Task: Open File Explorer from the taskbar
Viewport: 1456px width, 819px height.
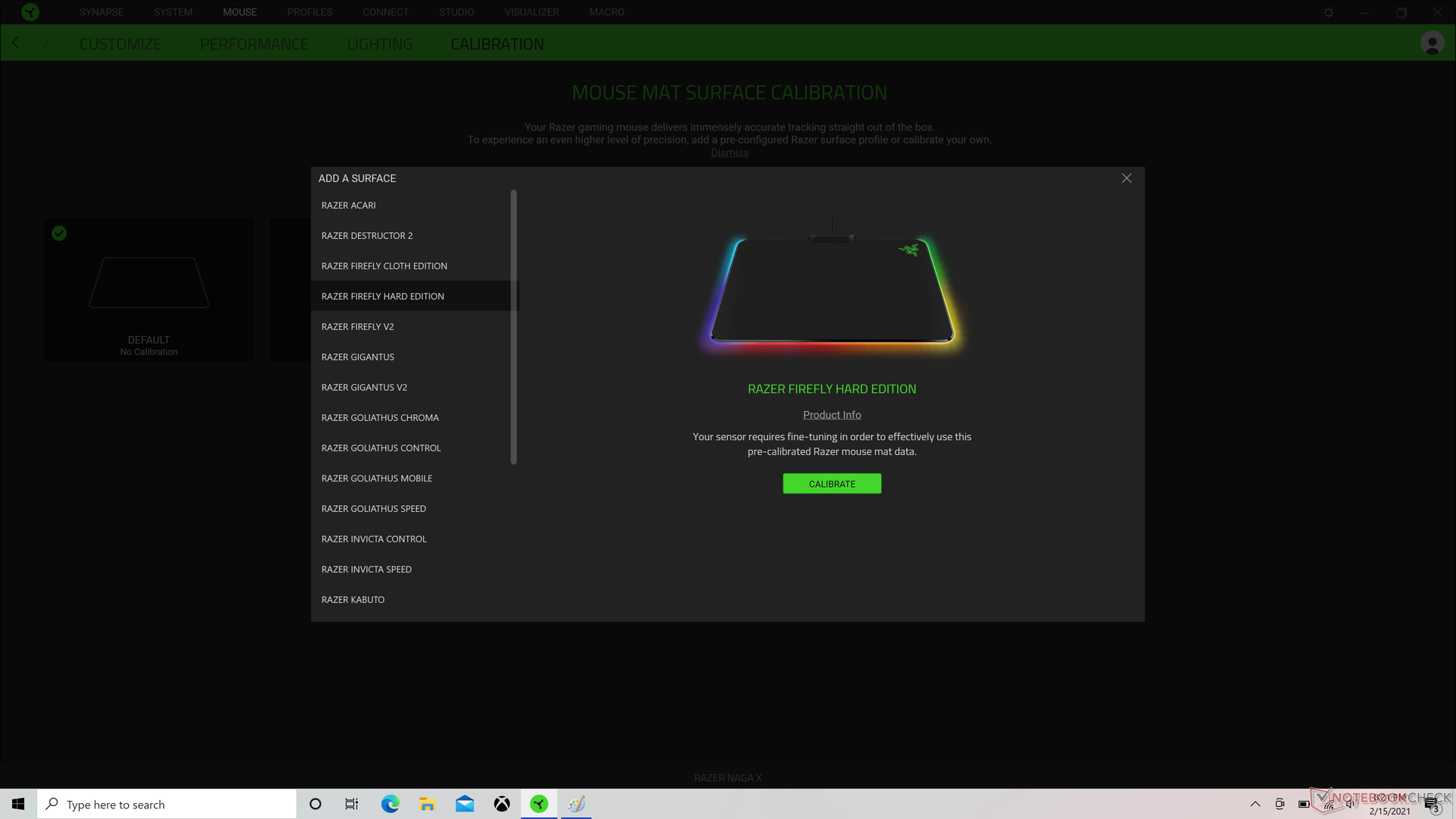Action: (x=427, y=804)
